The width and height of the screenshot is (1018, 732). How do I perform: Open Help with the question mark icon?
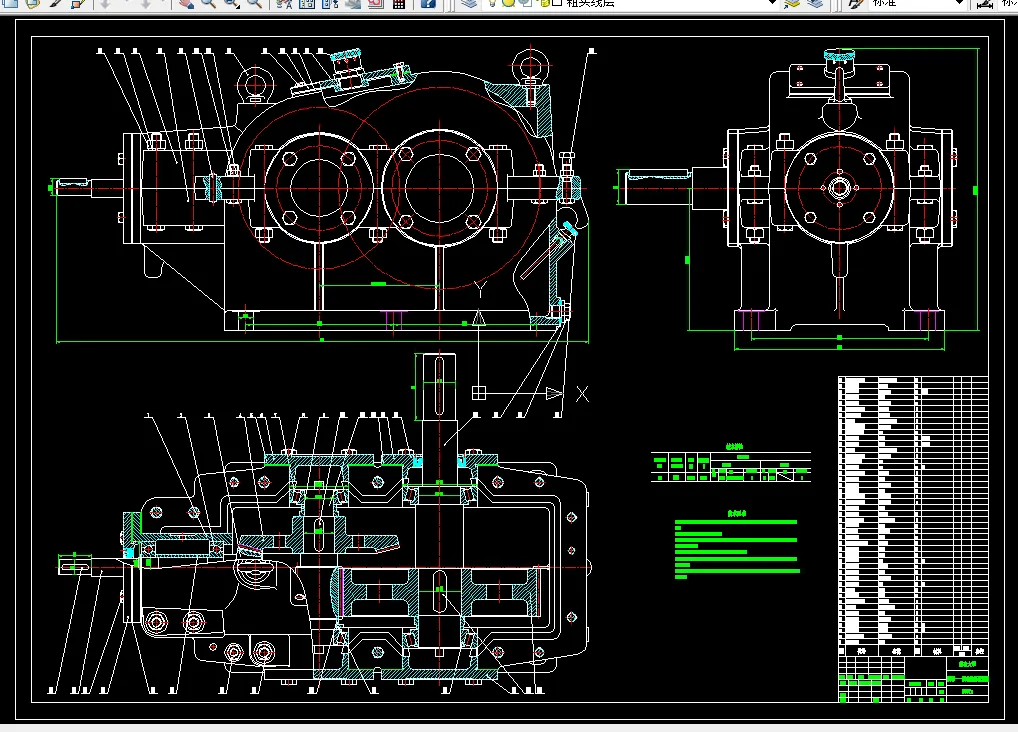pyautogui.click(x=428, y=3)
